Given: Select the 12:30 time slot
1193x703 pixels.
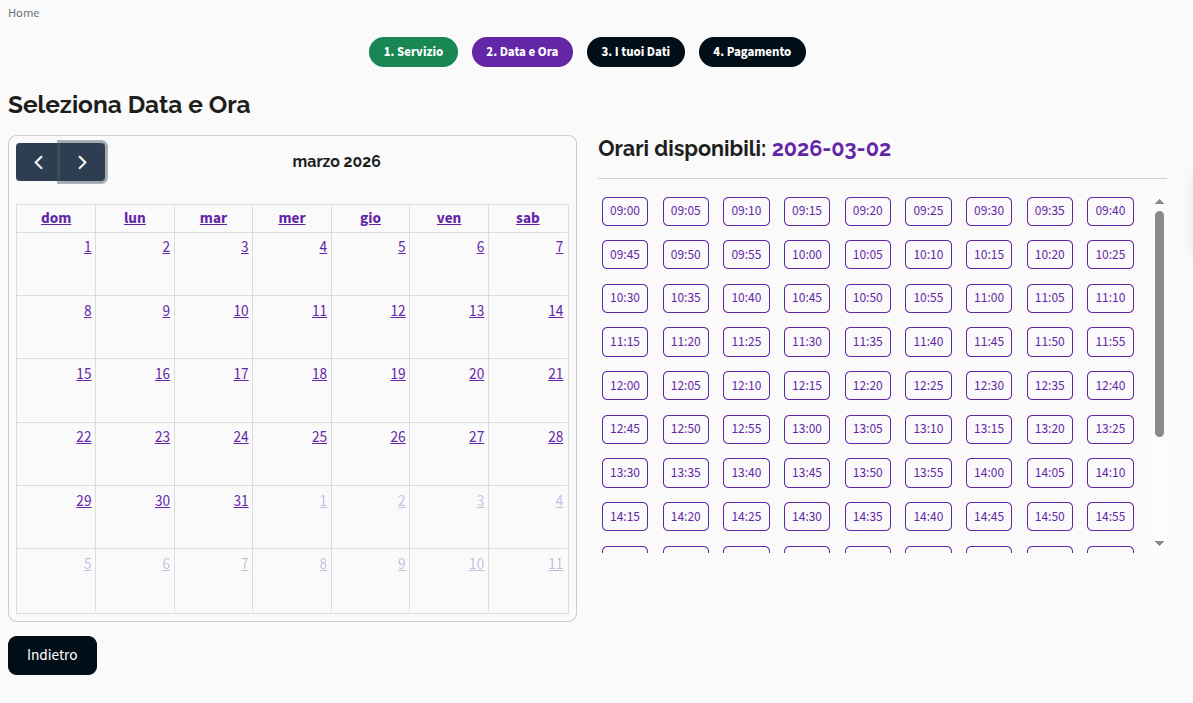Looking at the screenshot, I should (x=988, y=385).
